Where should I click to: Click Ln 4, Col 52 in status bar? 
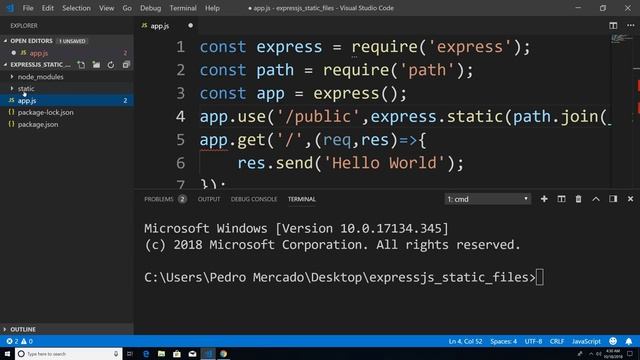coord(465,341)
